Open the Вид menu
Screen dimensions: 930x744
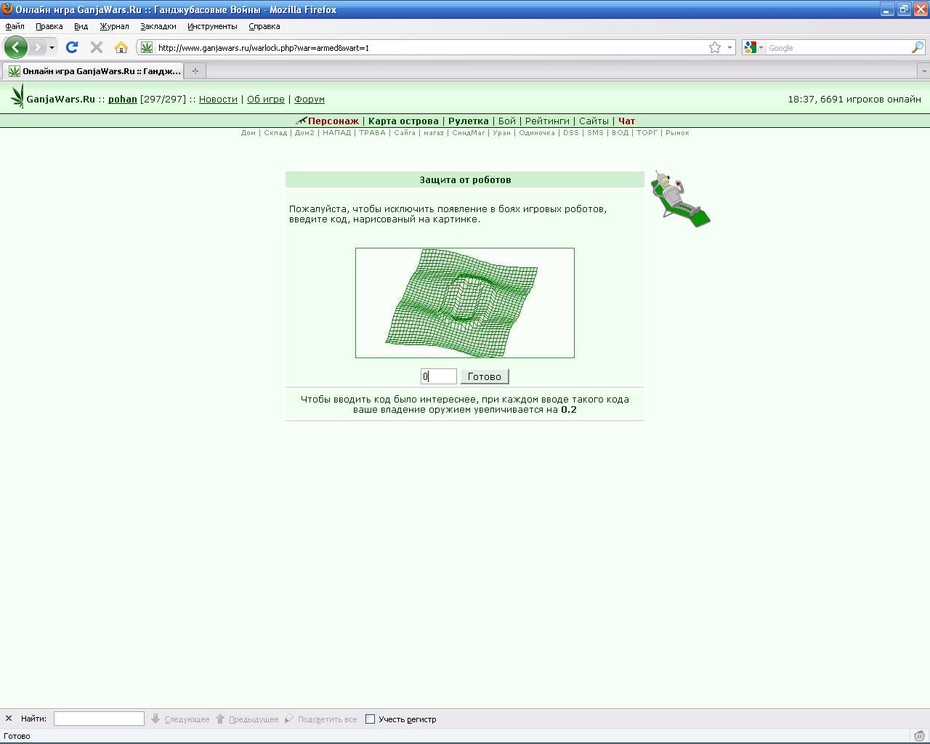click(x=81, y=26)
